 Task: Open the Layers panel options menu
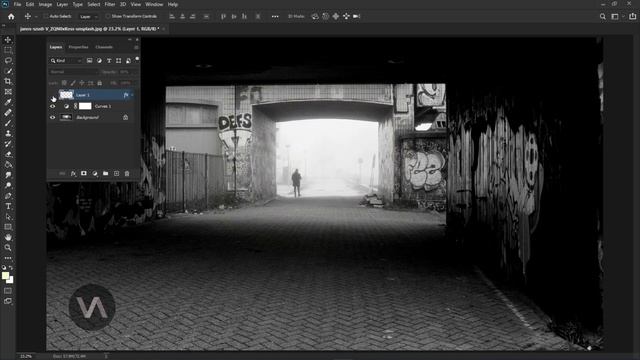coord(136,47)
